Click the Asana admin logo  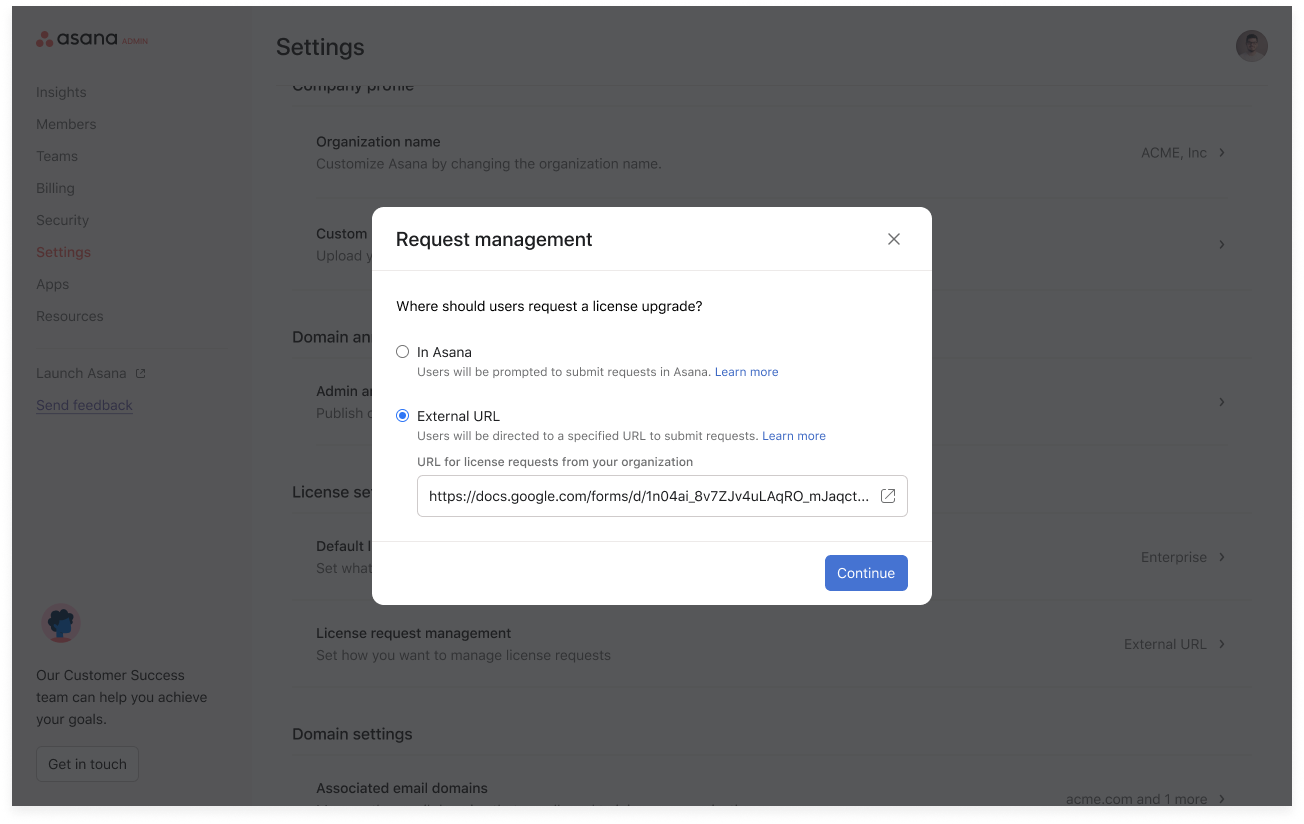click(x=91, y=40)
